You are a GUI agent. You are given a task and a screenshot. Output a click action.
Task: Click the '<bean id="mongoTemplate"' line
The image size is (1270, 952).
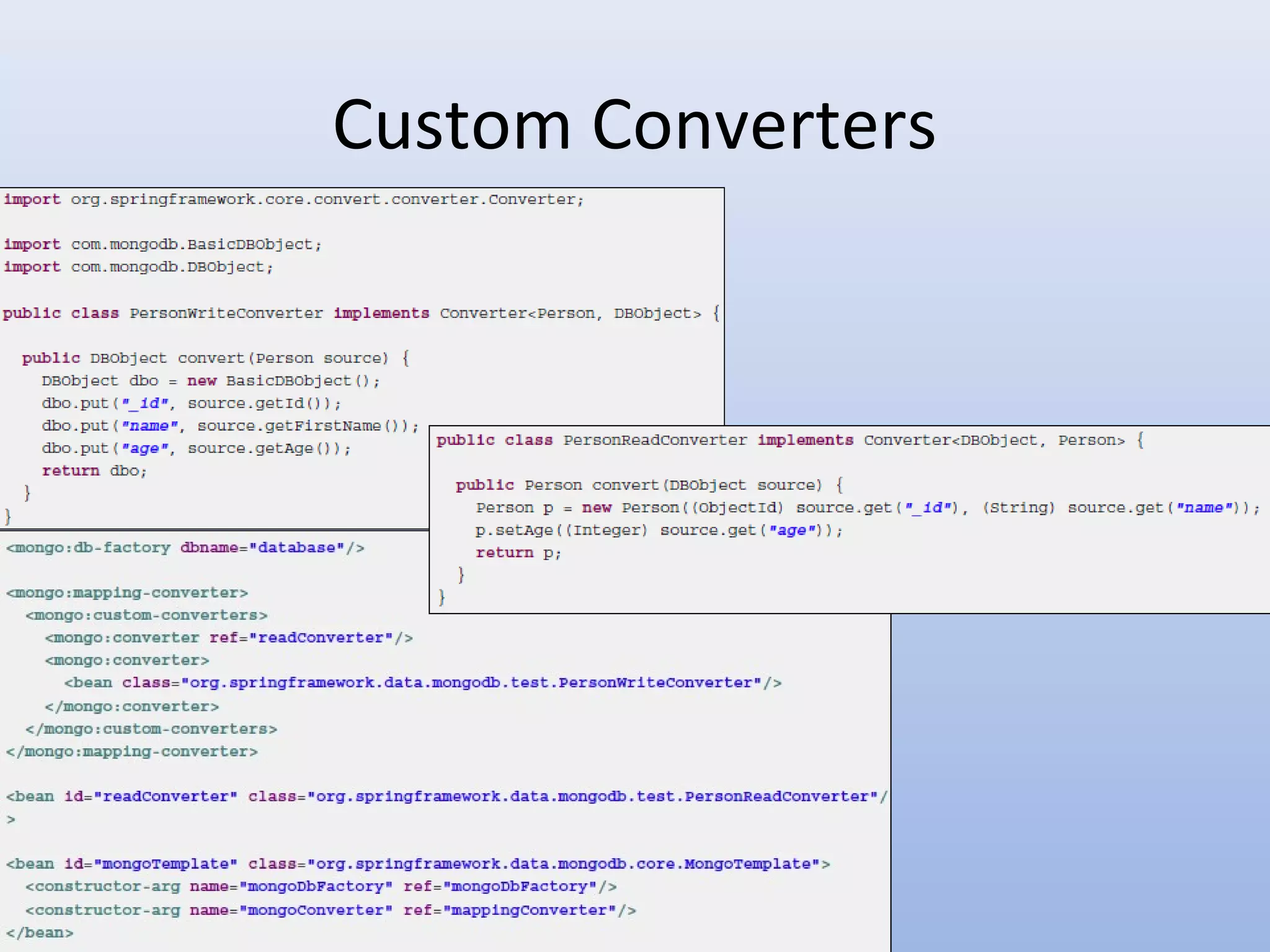tap(418, 864)
